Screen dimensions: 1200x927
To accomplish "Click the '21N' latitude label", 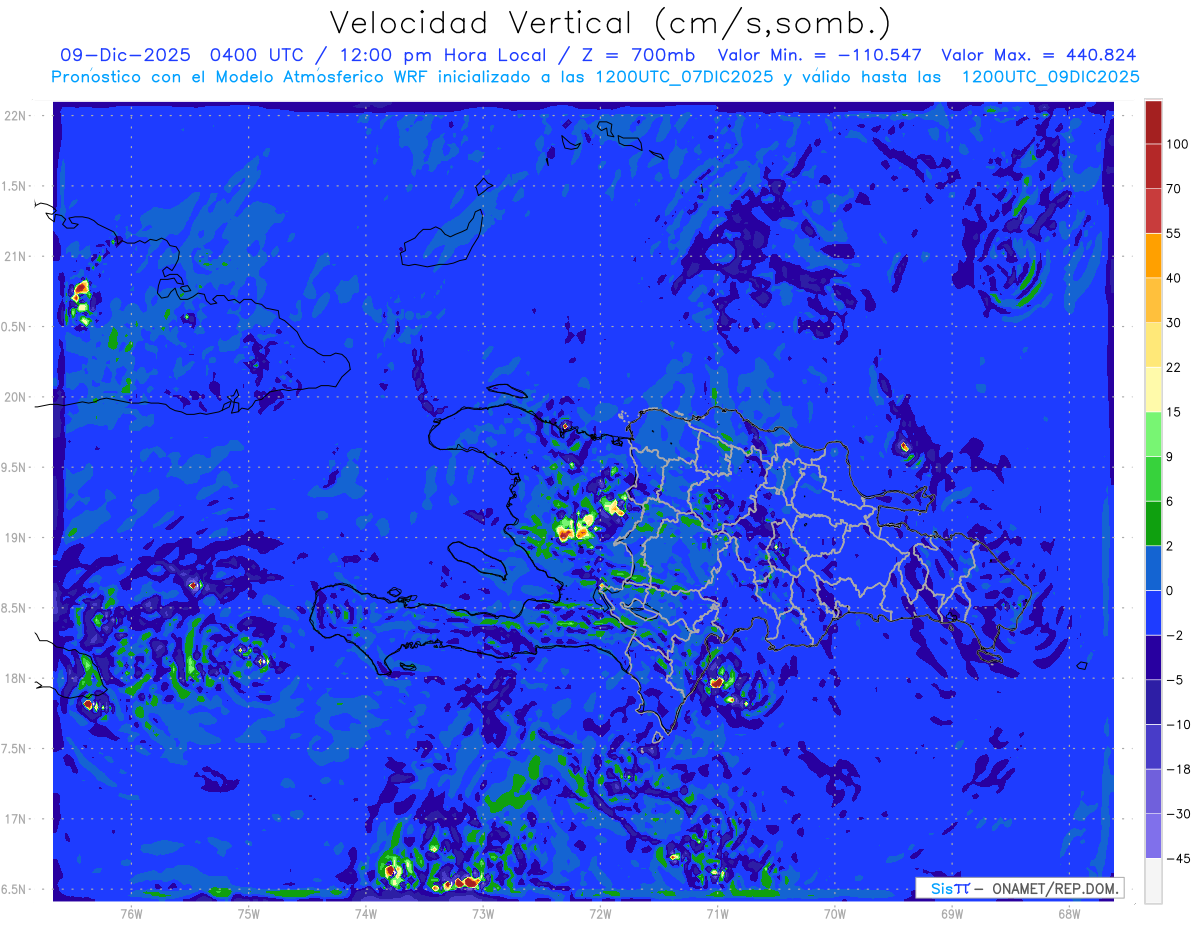I will [x=16, y=256].
